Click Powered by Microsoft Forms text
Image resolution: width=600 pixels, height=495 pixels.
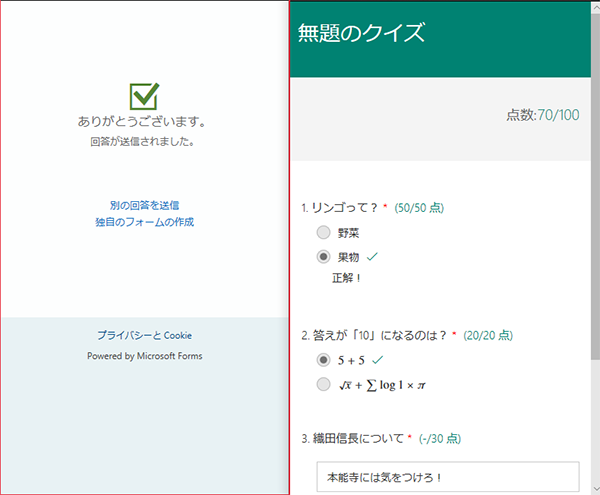click(x=144, y=356)
